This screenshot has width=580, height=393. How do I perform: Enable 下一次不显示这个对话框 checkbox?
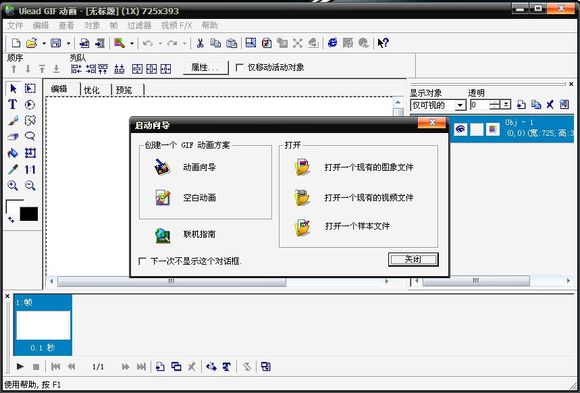142,261
